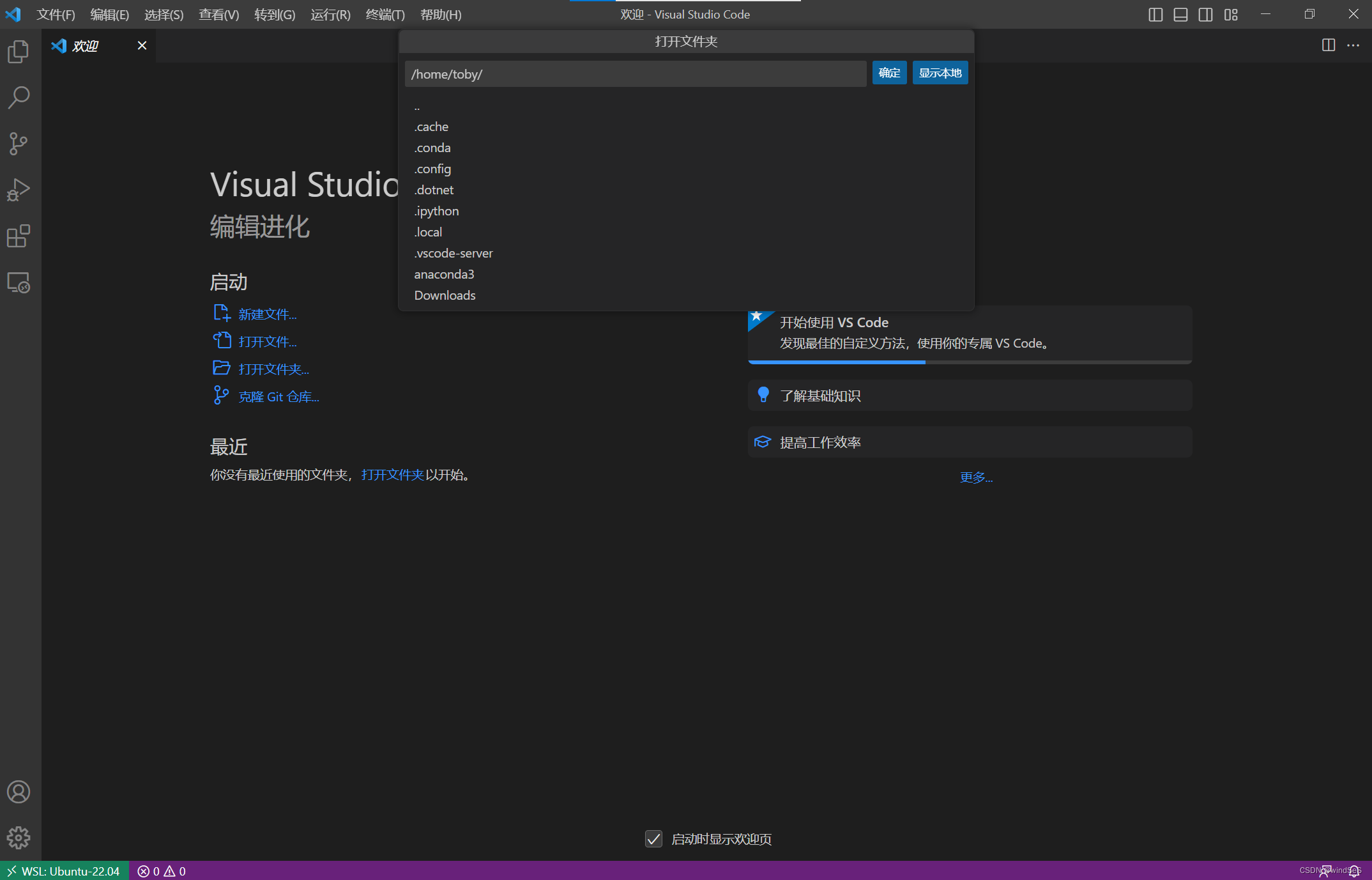This screenshot has height=880, width=1372.
Task: Open the 选择(S) menu
Action: [x=164, y=14]
